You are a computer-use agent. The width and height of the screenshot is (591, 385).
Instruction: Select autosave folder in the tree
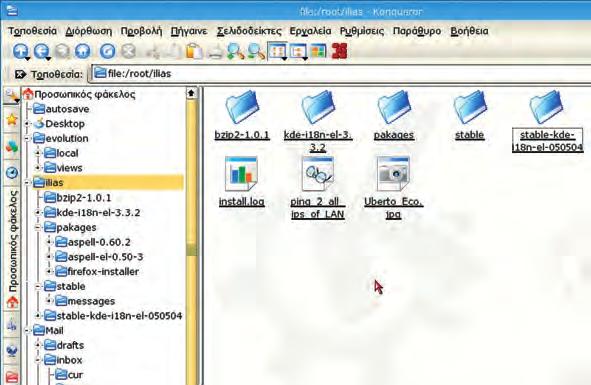[61, 109]
